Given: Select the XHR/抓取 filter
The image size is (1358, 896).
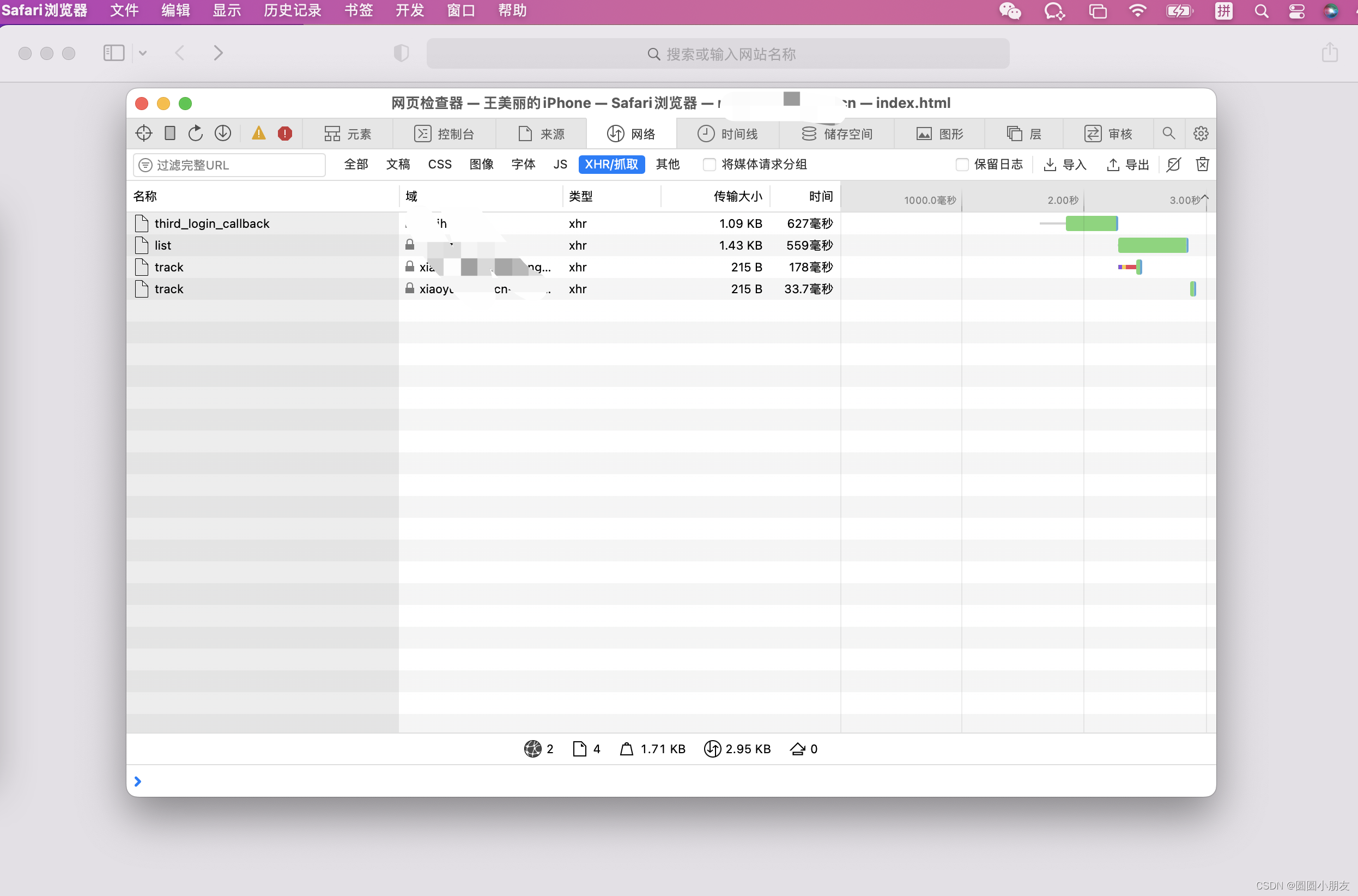Looking at the screenshot, I should (x=611, y=165).
